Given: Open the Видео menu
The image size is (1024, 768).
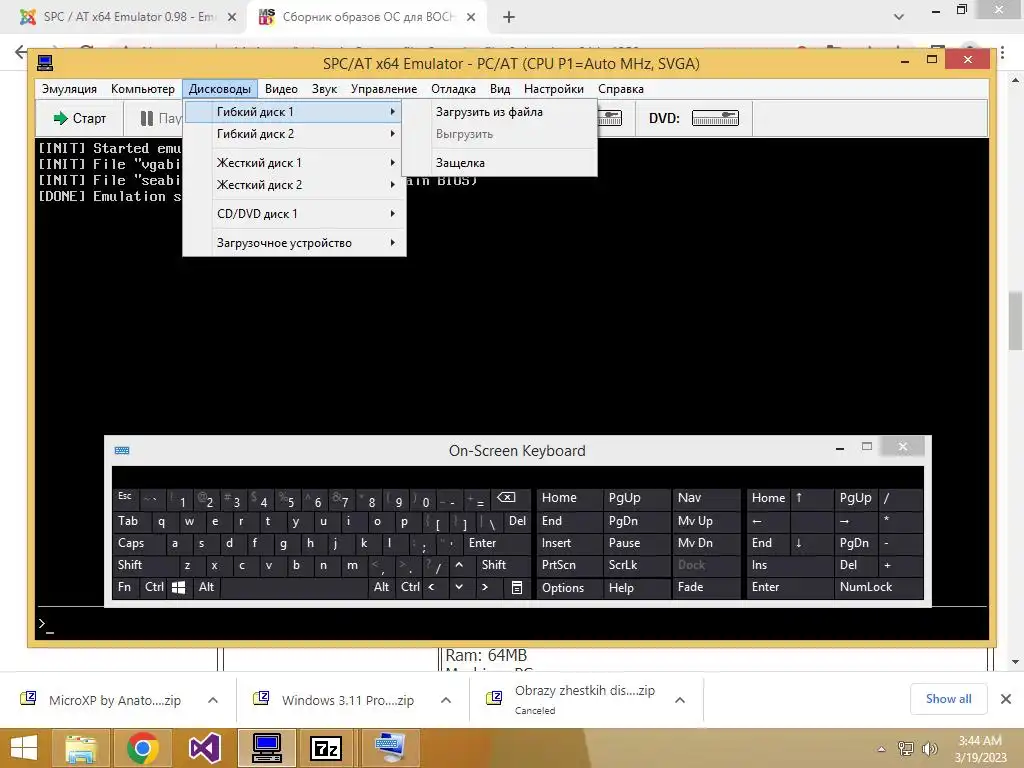Looking at the screenshot, I should (x=281, y=89).
